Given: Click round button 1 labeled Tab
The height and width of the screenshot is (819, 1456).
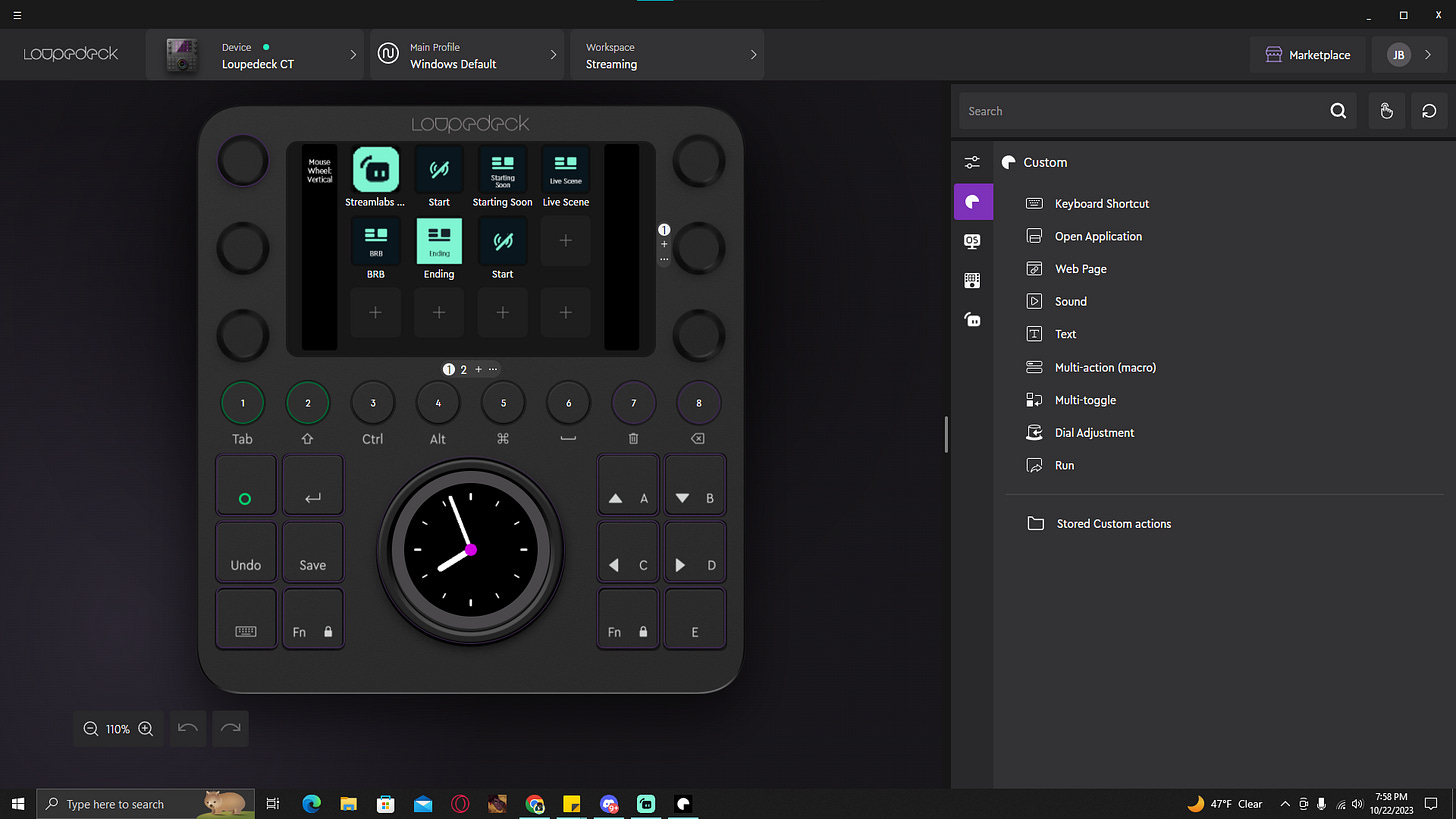Looking at the screenshot, I should coord(243,403).
